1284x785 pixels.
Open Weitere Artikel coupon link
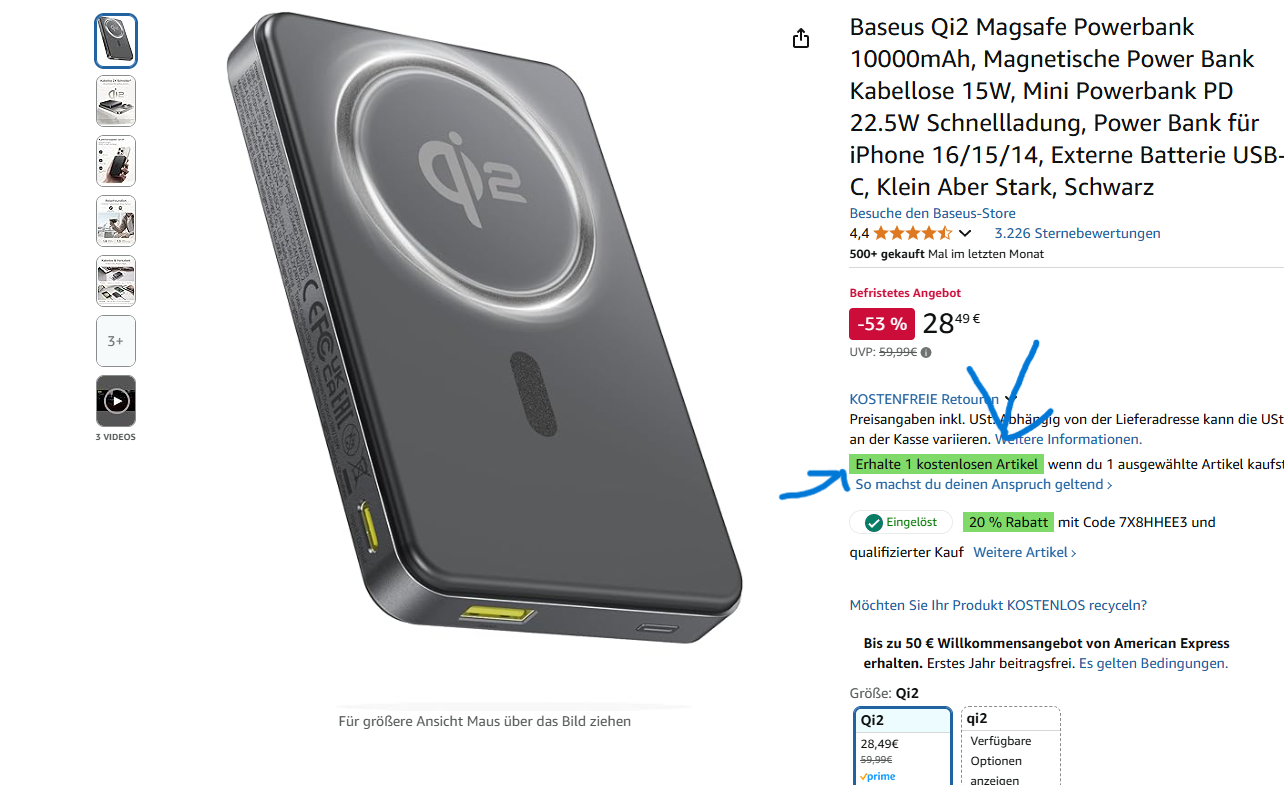pos(1025,552)
